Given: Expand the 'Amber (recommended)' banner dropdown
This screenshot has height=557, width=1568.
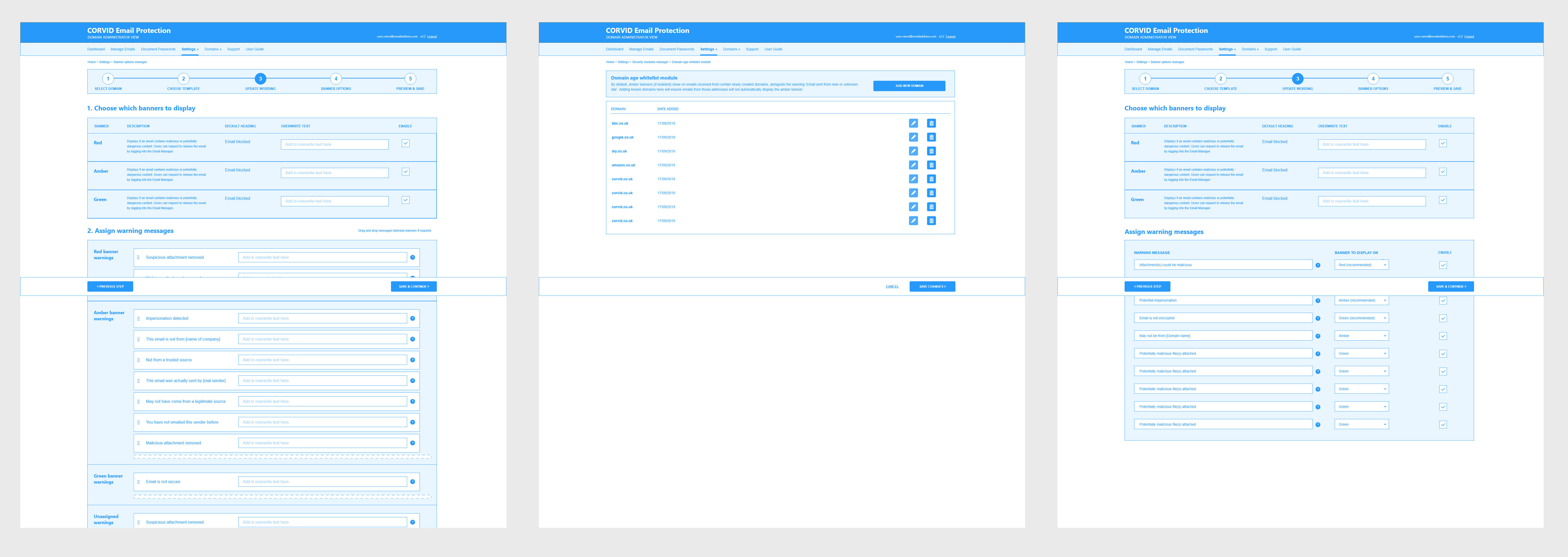Looking at the screenshot, I should pos(1362,300).
